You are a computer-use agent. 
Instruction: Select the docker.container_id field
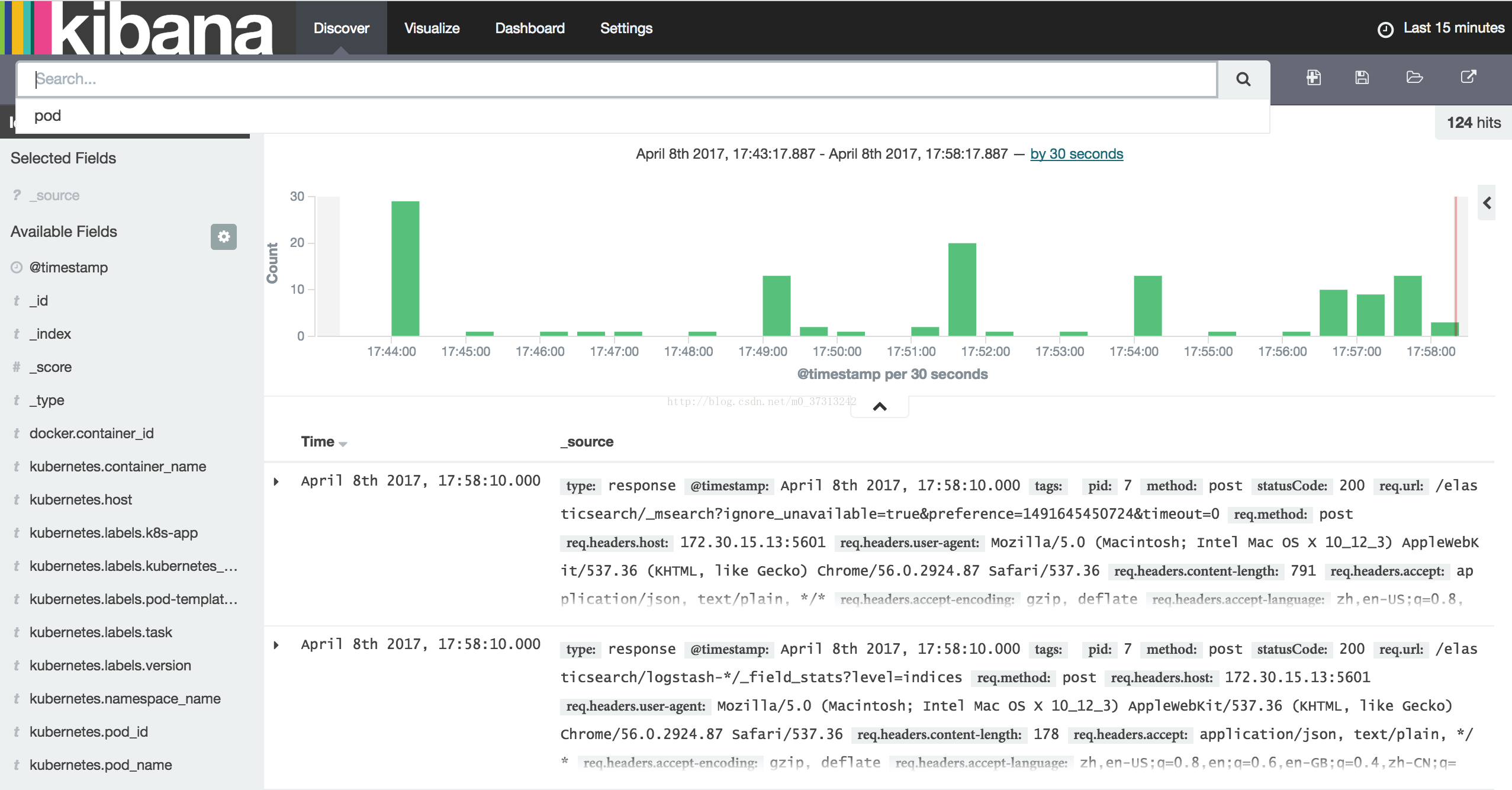click(92, 433)
